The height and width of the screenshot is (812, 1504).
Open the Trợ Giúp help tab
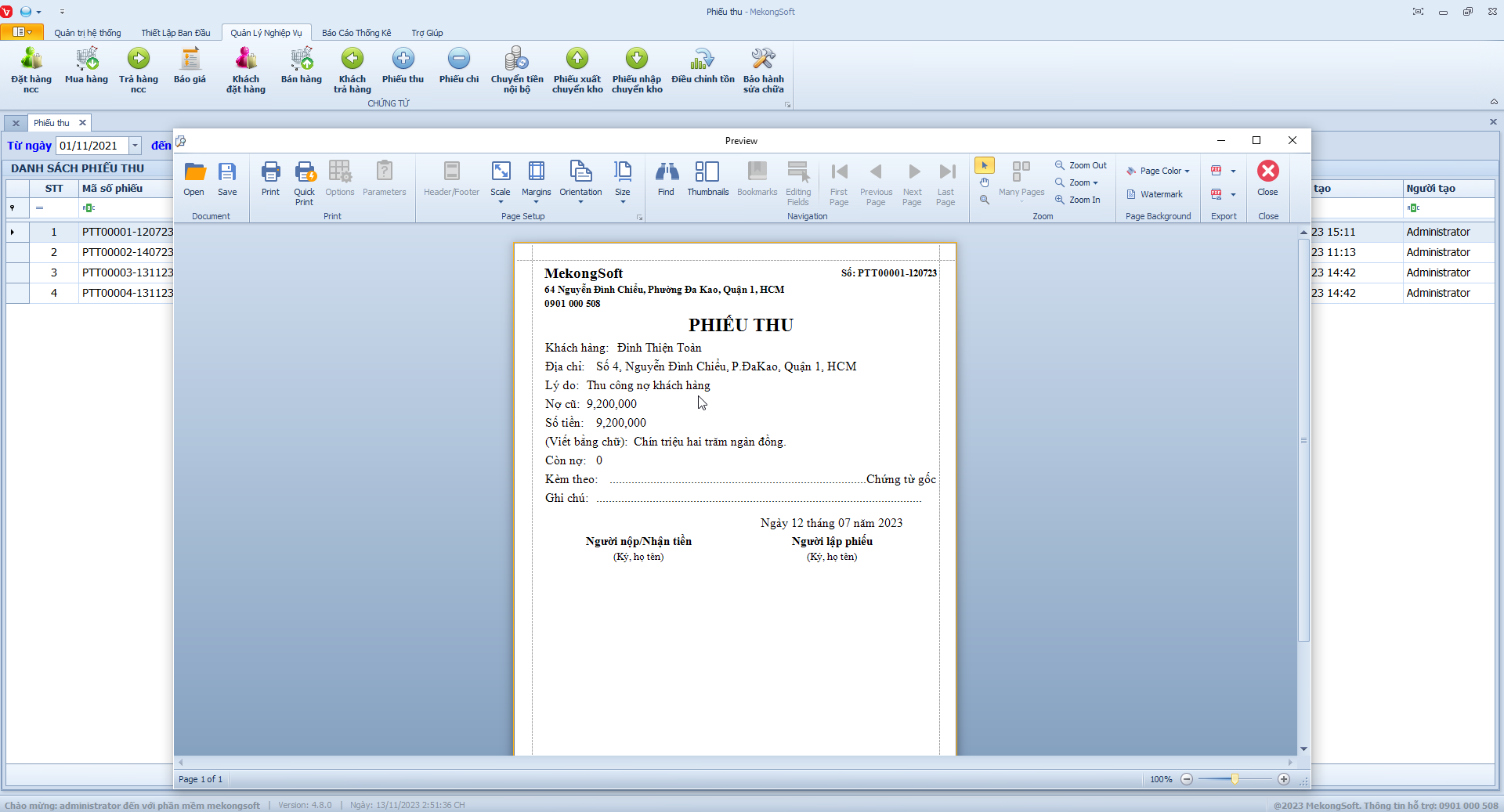point(427,33)
